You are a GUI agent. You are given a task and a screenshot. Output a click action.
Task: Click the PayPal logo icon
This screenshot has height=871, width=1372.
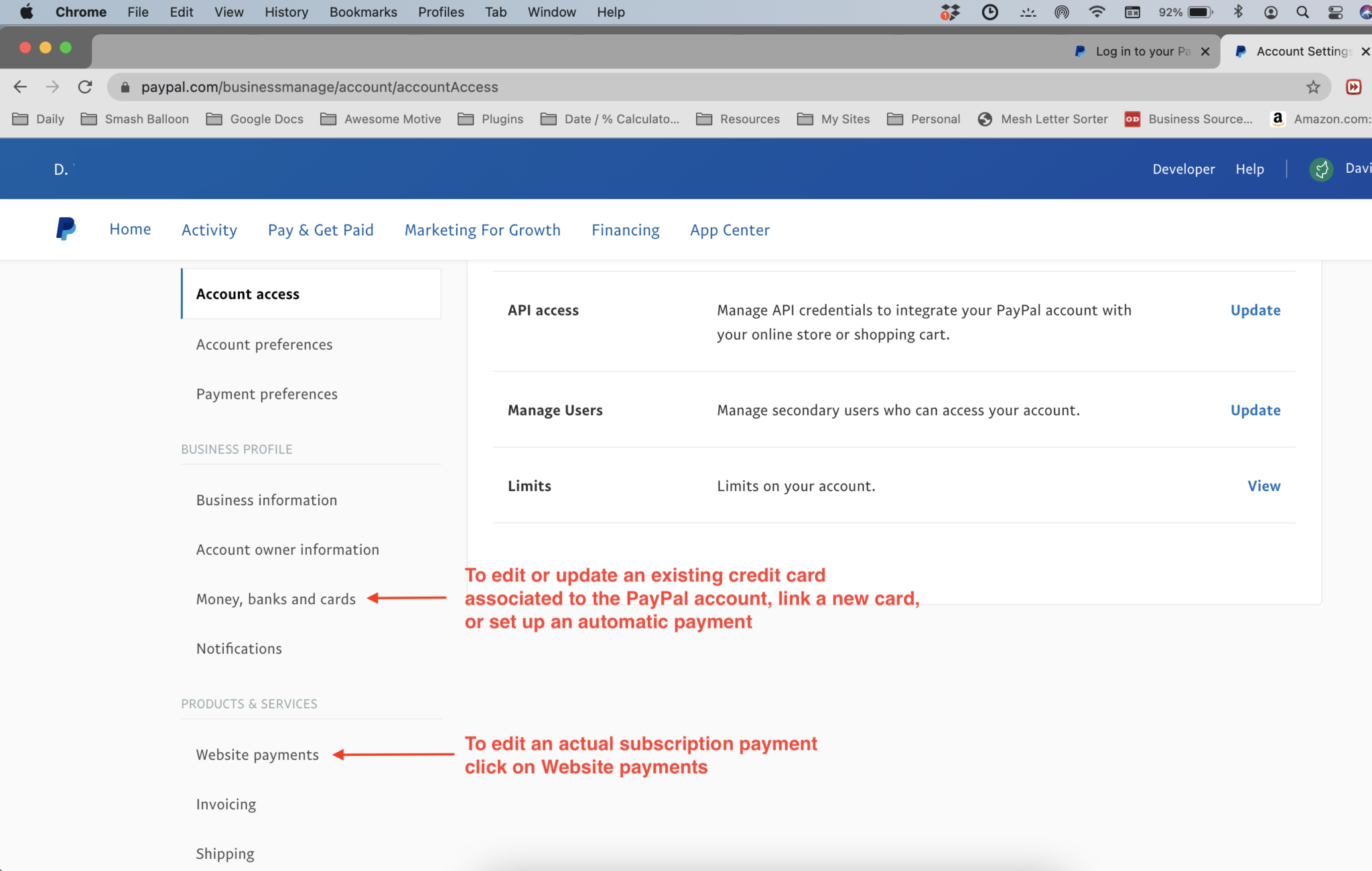click(66, 229)
